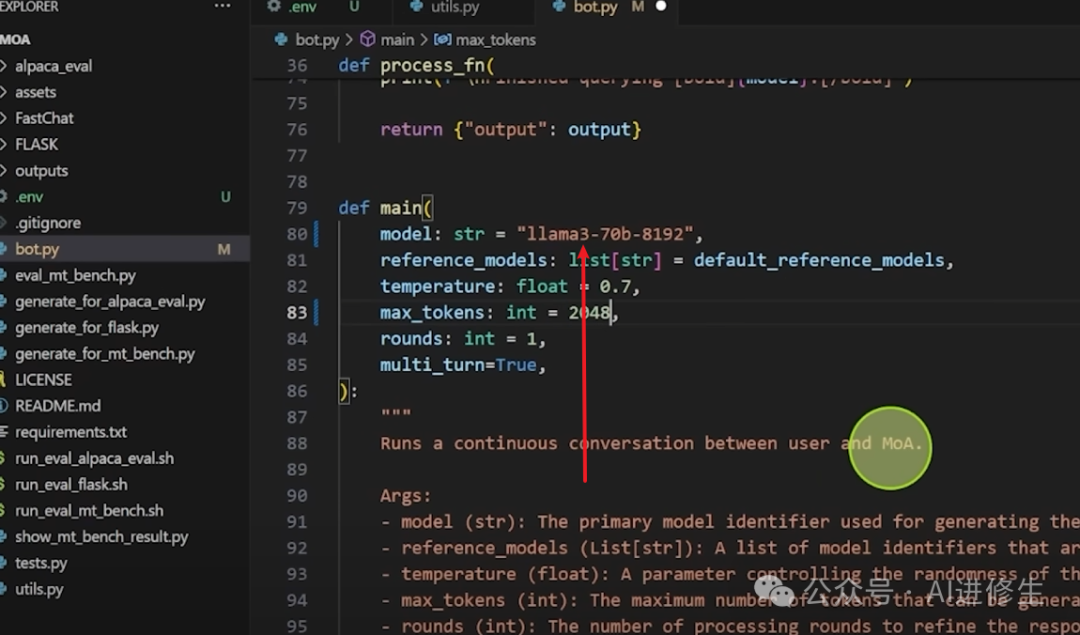Open generate_for_alpaca_eval.py file
This screenshot has width=1080, height=635.
click(x=110, y=302)
